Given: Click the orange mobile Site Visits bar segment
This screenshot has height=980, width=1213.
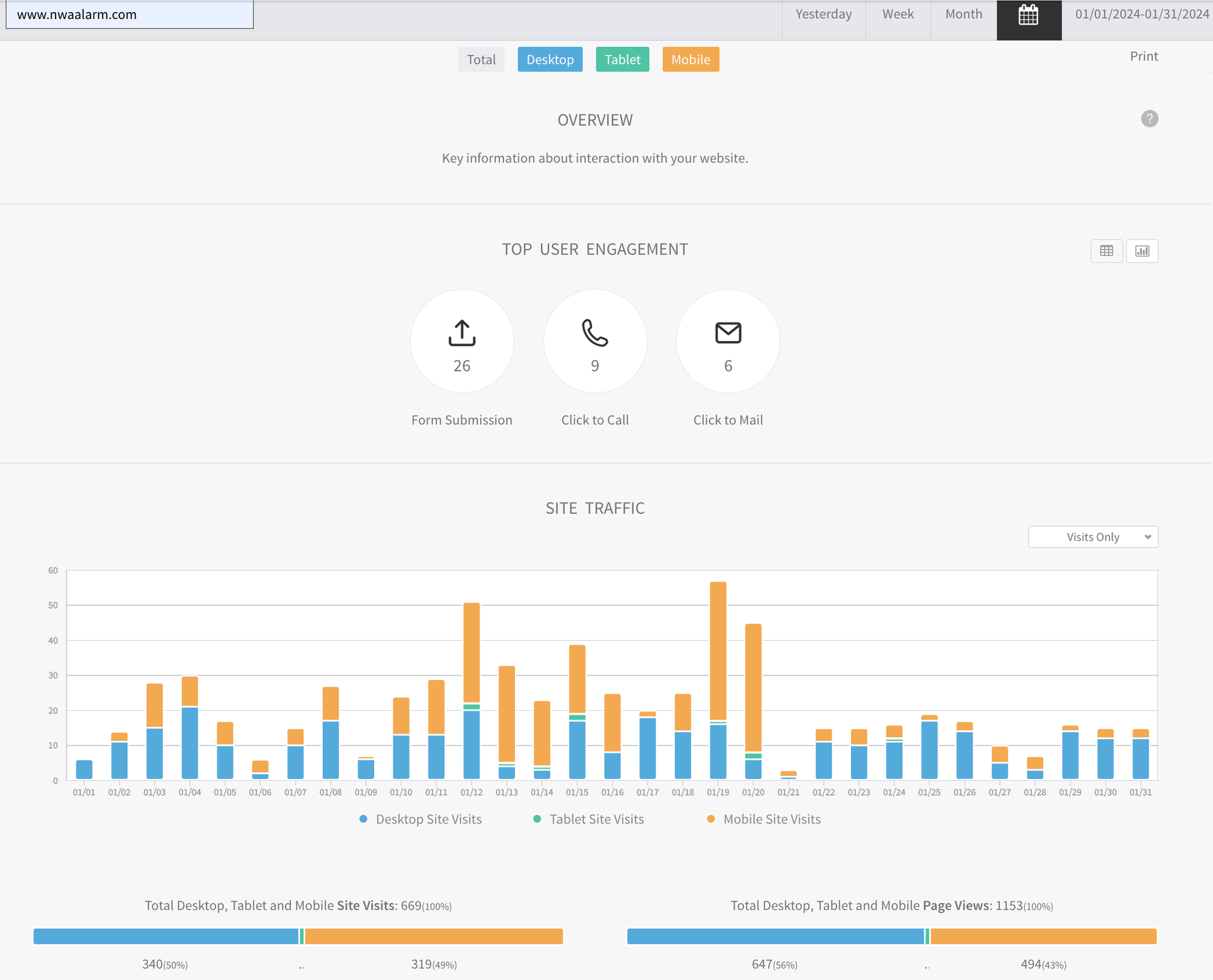Looking at the screenshot, I should click(434, 936).
